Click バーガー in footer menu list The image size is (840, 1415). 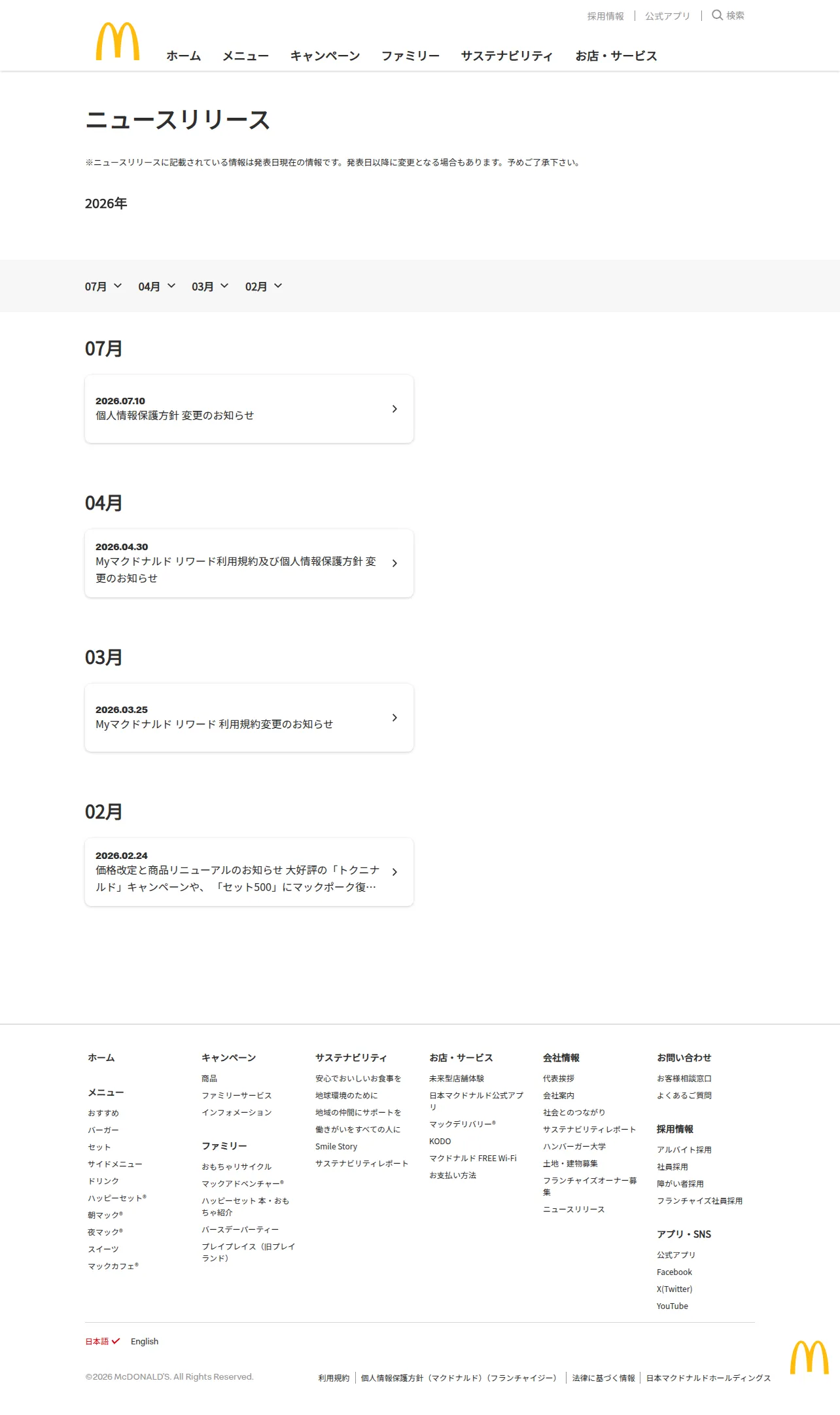103,1130
